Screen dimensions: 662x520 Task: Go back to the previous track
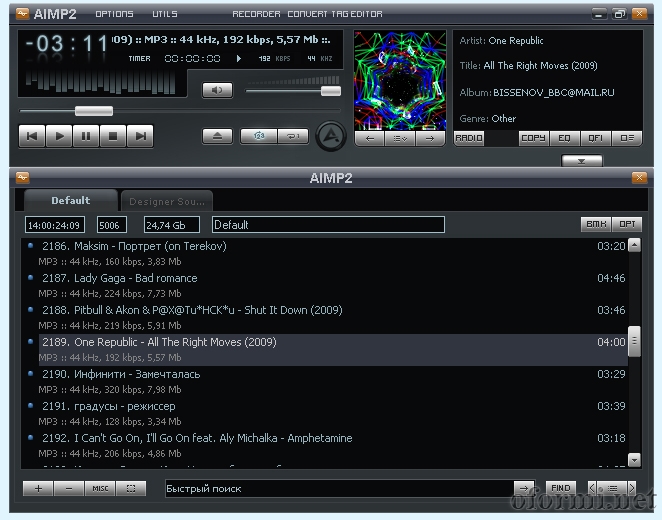[33, 136]
